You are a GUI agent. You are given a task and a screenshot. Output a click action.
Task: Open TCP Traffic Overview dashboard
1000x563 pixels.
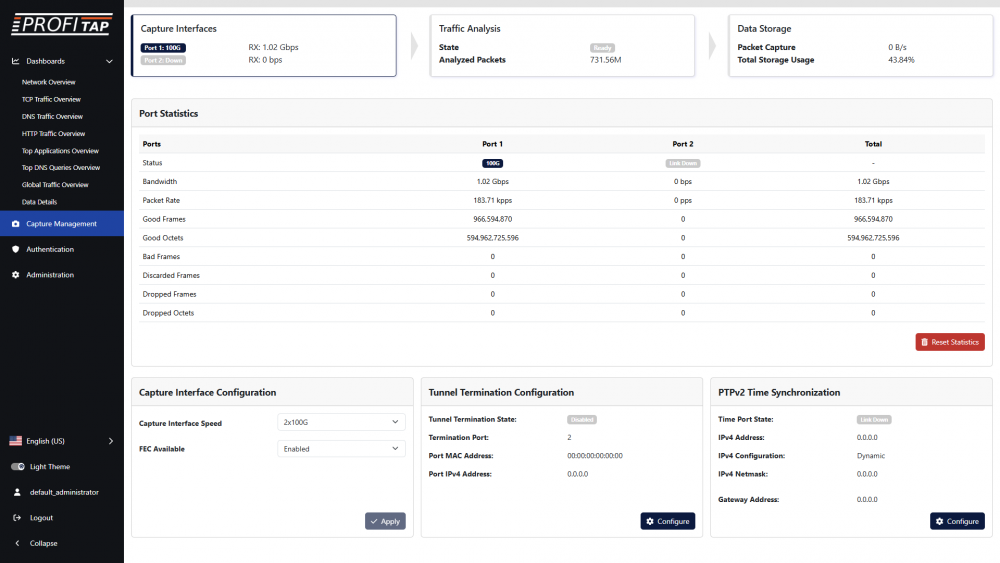tap(51, 99)
